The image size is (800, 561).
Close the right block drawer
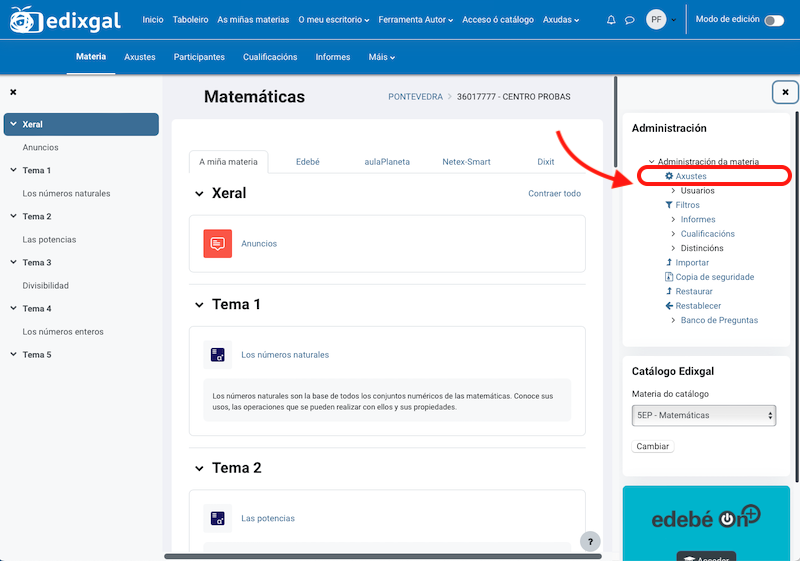[x=785, y=92]
